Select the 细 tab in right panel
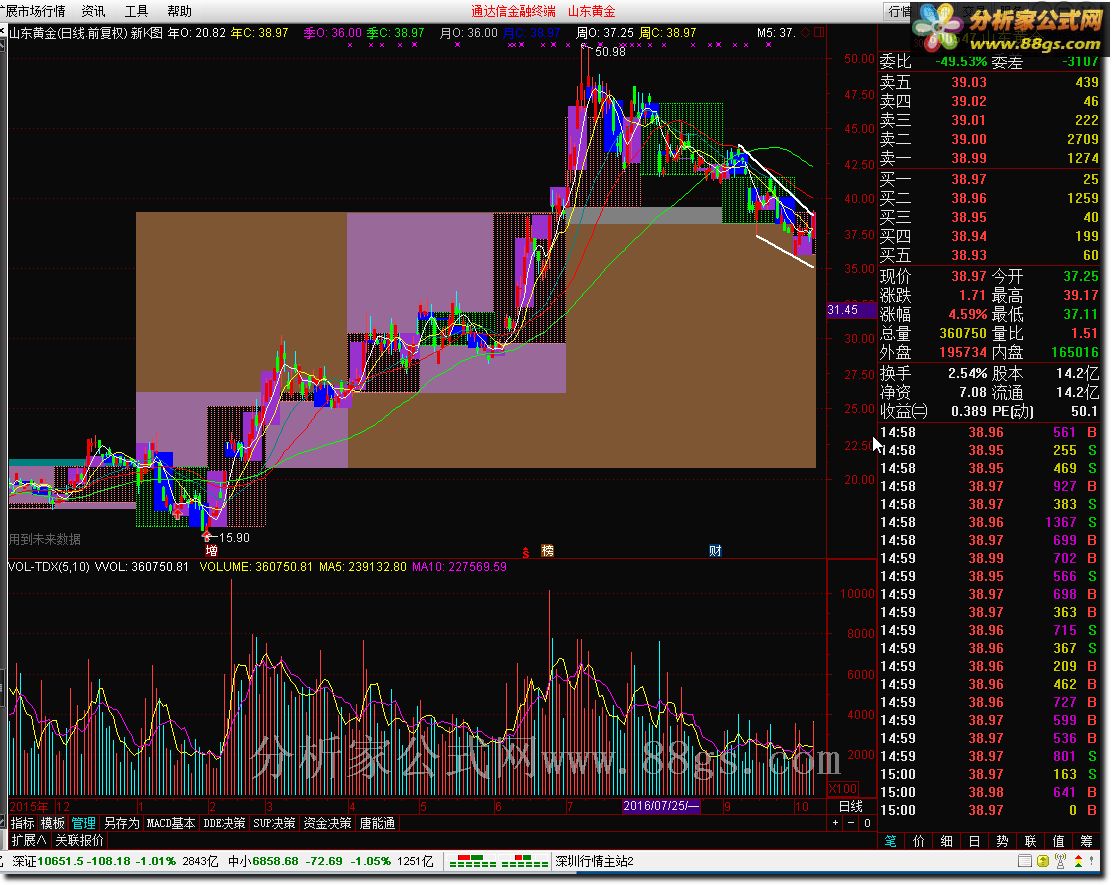The height and width of the screenshot is (885, 1112). 947,841
